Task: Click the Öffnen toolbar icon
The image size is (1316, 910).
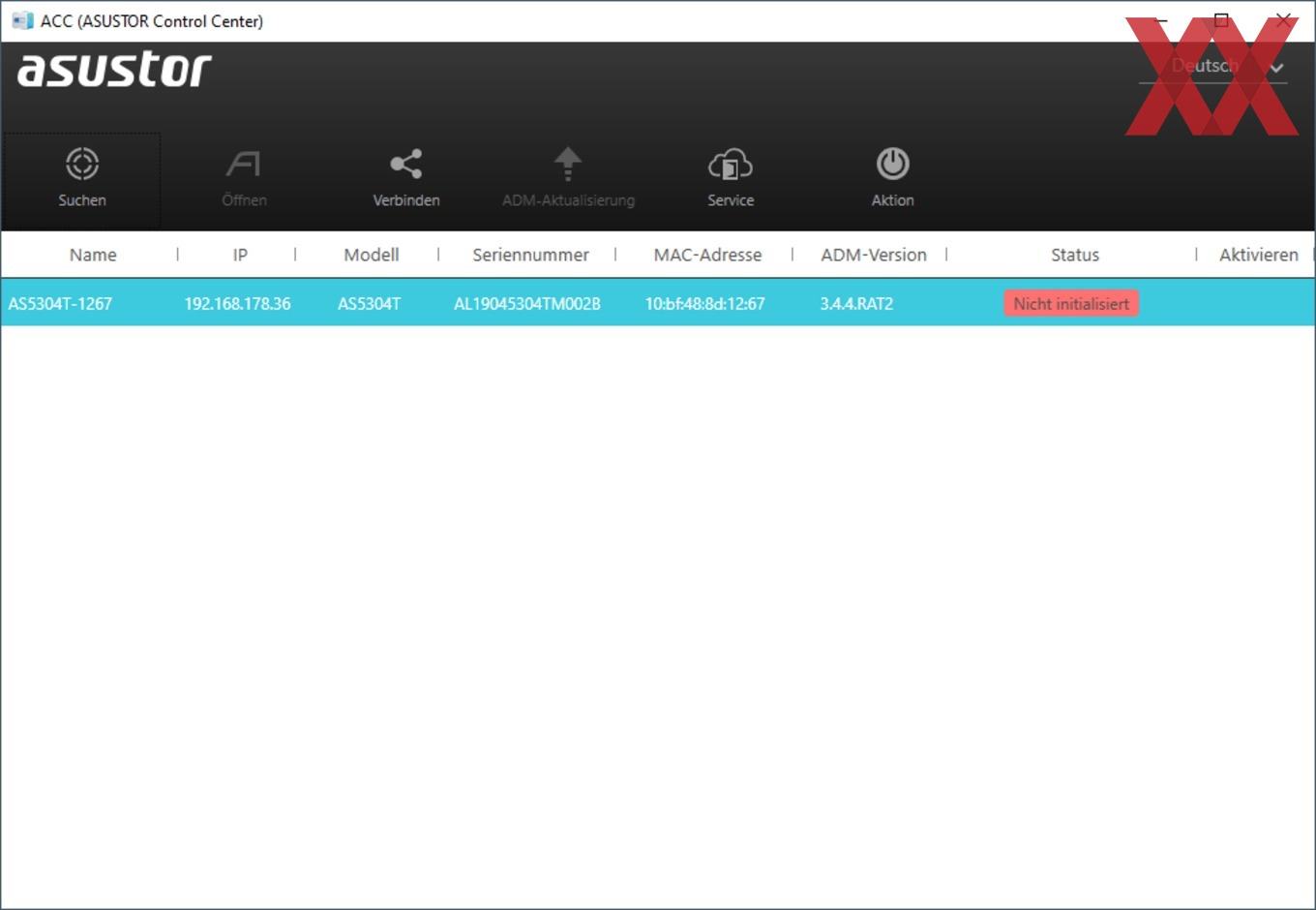Action: click(x=244, y=164)
